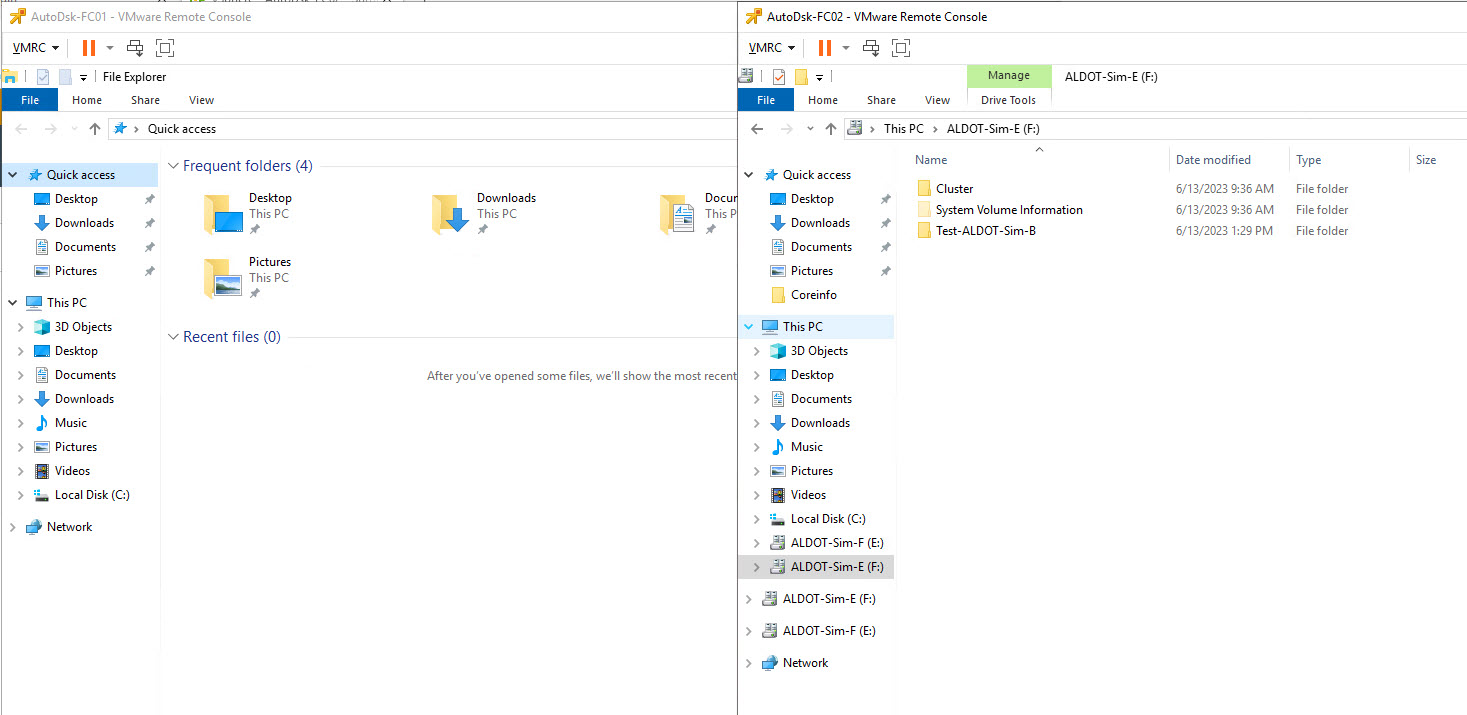Open the Cluster folder
The image size is (1467, 715).
[x=954, y=189]
